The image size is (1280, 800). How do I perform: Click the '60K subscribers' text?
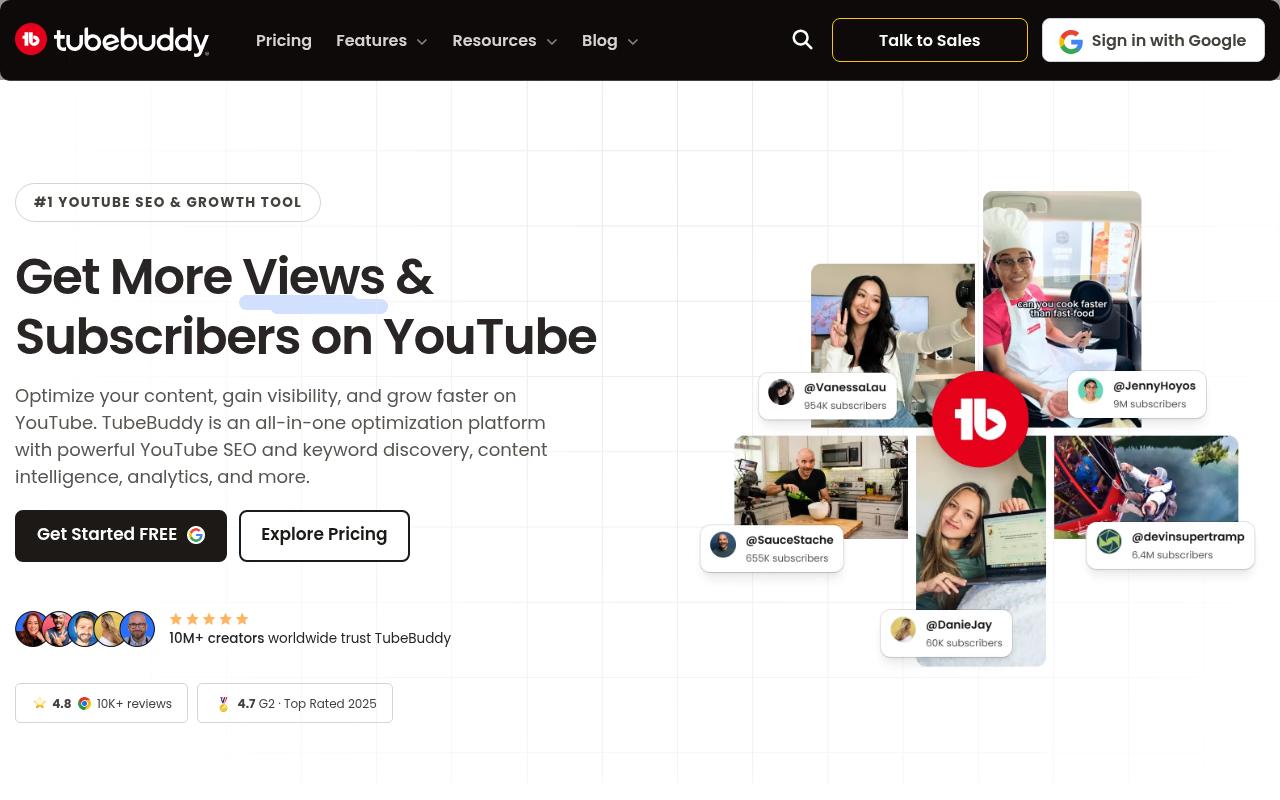pos(964,643)
